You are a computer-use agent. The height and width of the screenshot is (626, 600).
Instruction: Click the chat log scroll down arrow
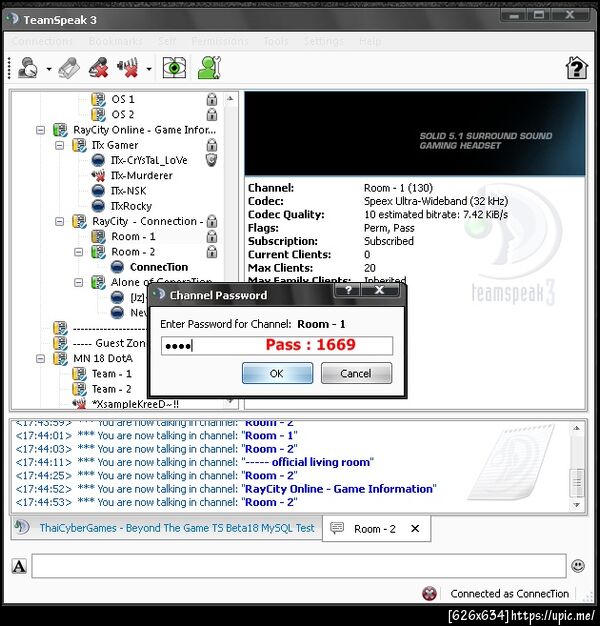[x=576, y=505]
